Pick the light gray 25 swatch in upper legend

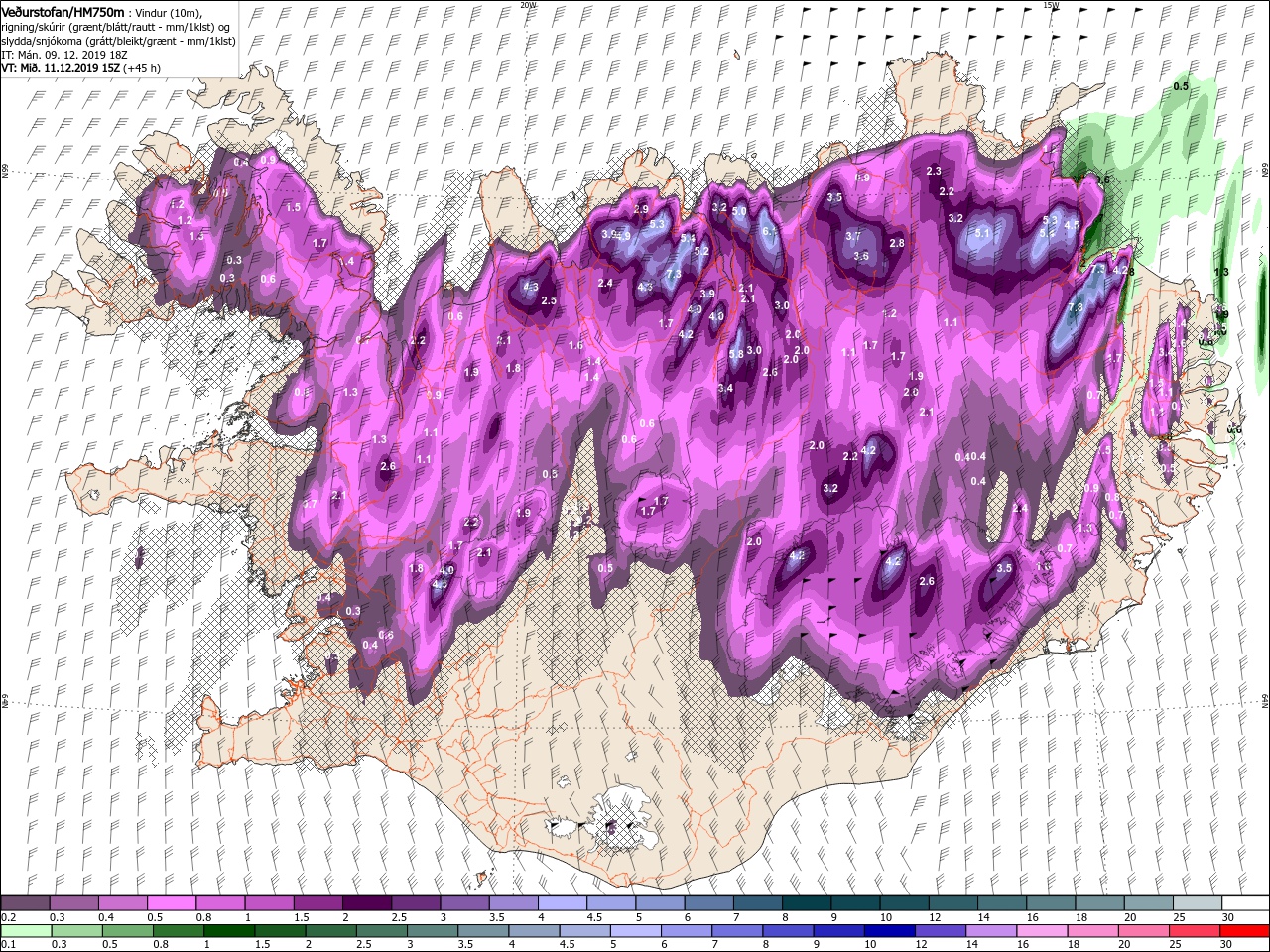[x=1197, y=903]
